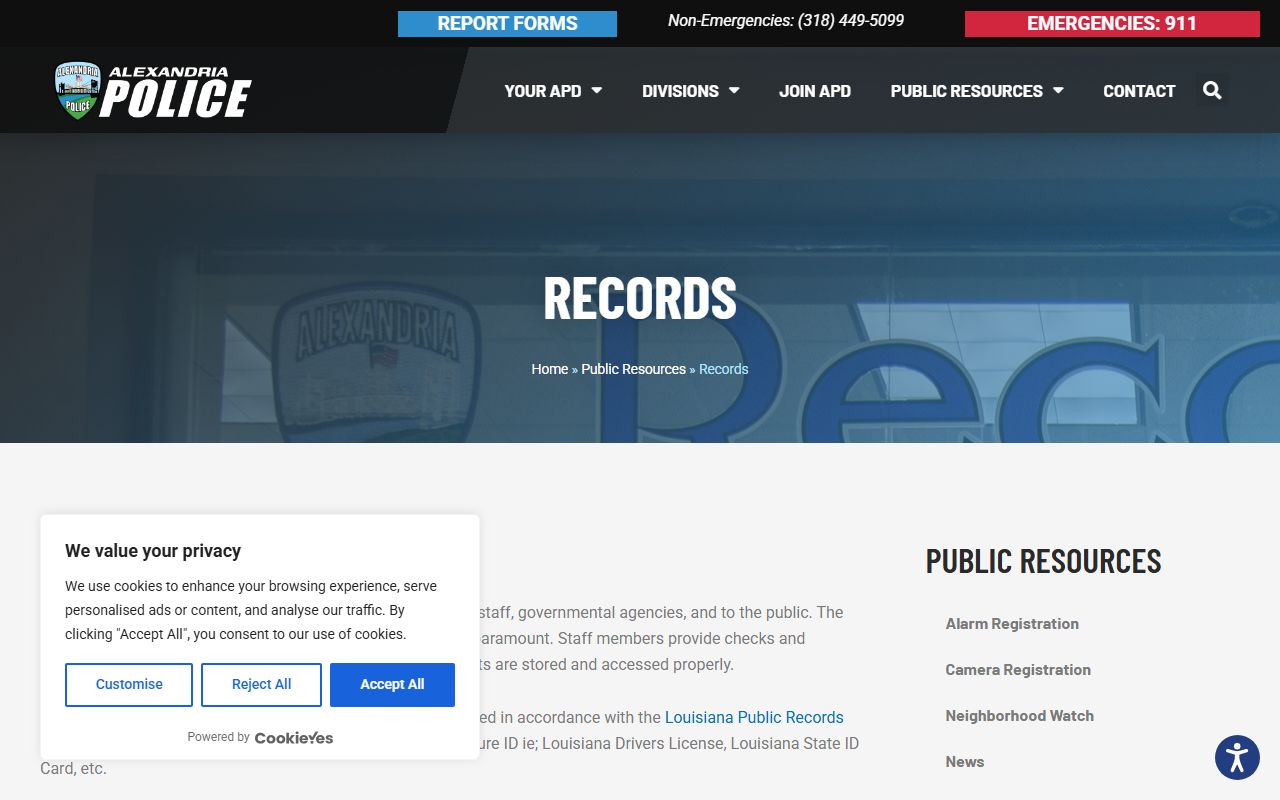This screenshot has height=800, width=1280.
Task: Go to the Join APD page
Action: (815, 91)
